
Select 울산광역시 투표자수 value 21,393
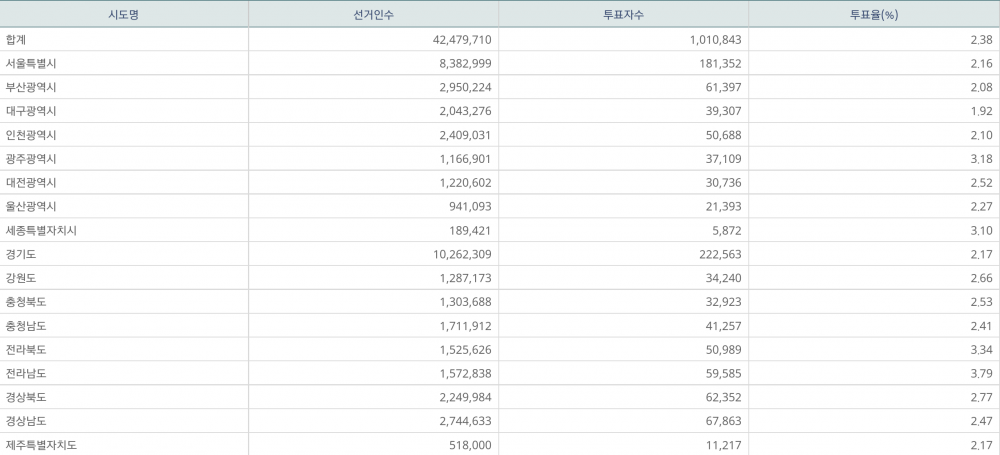719,206
